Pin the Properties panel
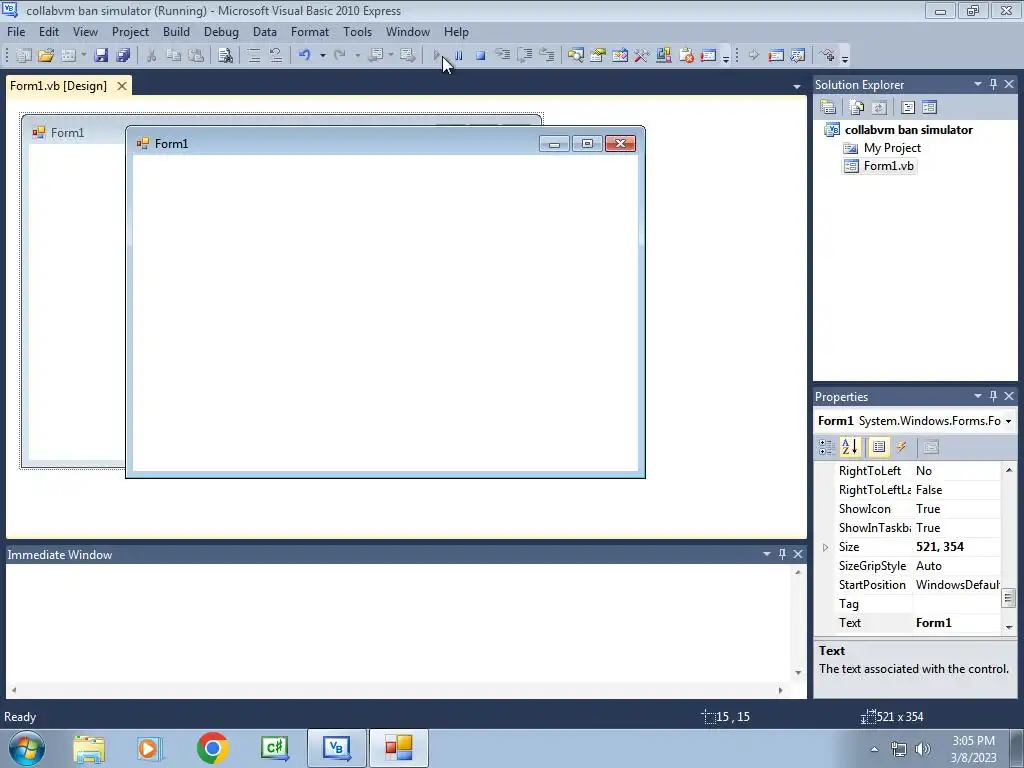 pos(993,396)
